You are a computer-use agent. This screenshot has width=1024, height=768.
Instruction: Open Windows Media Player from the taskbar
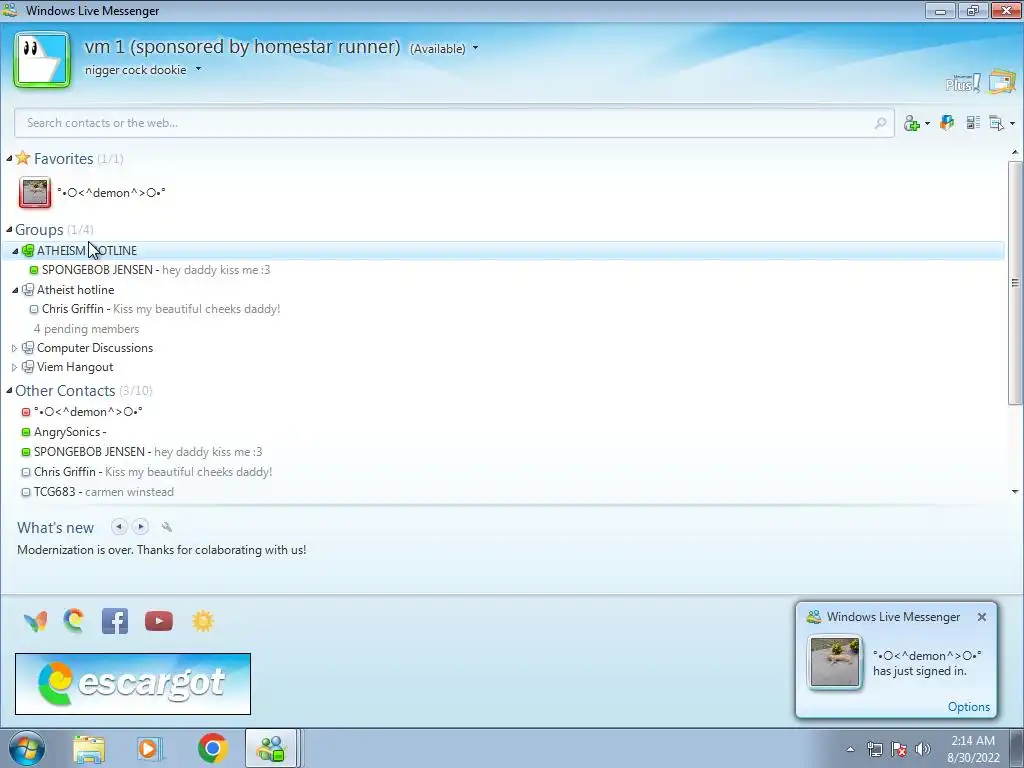(x=148, y=749)
